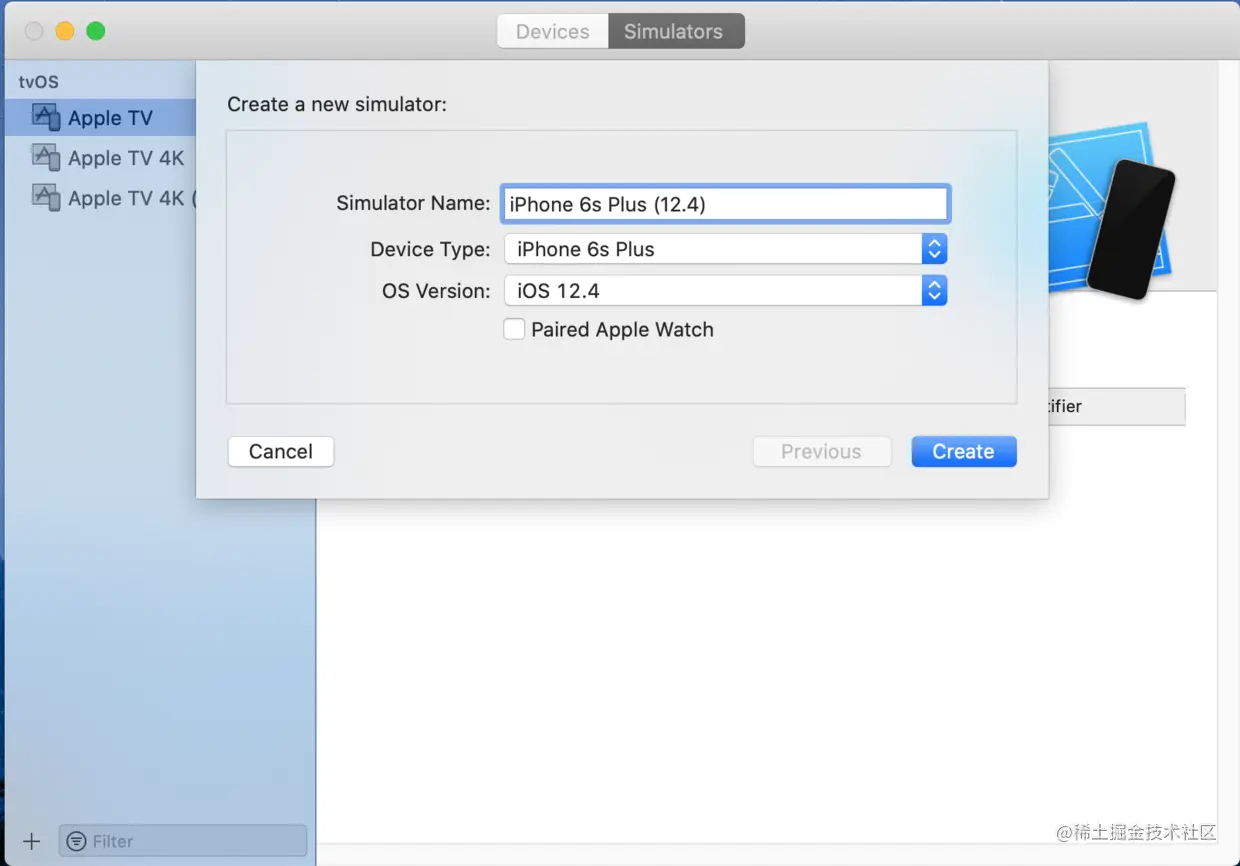This screenshot has height=866, width=1240.
Task: Click the Create button
Action: coord(964,451)
